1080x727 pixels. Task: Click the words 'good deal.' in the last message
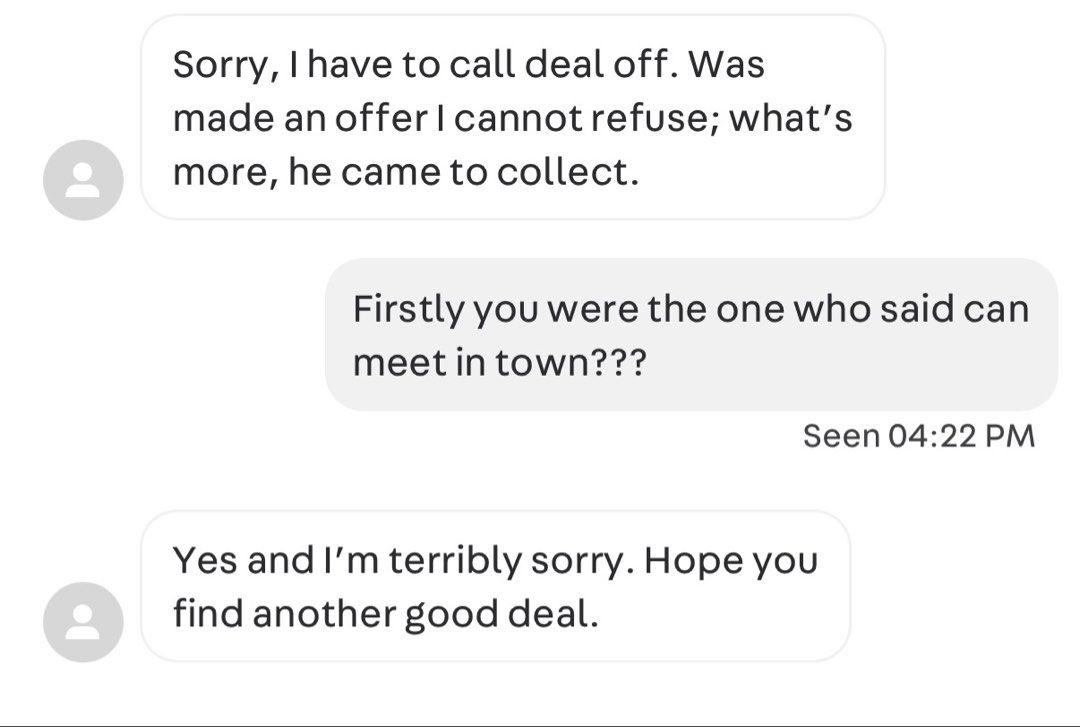(501, 615)
